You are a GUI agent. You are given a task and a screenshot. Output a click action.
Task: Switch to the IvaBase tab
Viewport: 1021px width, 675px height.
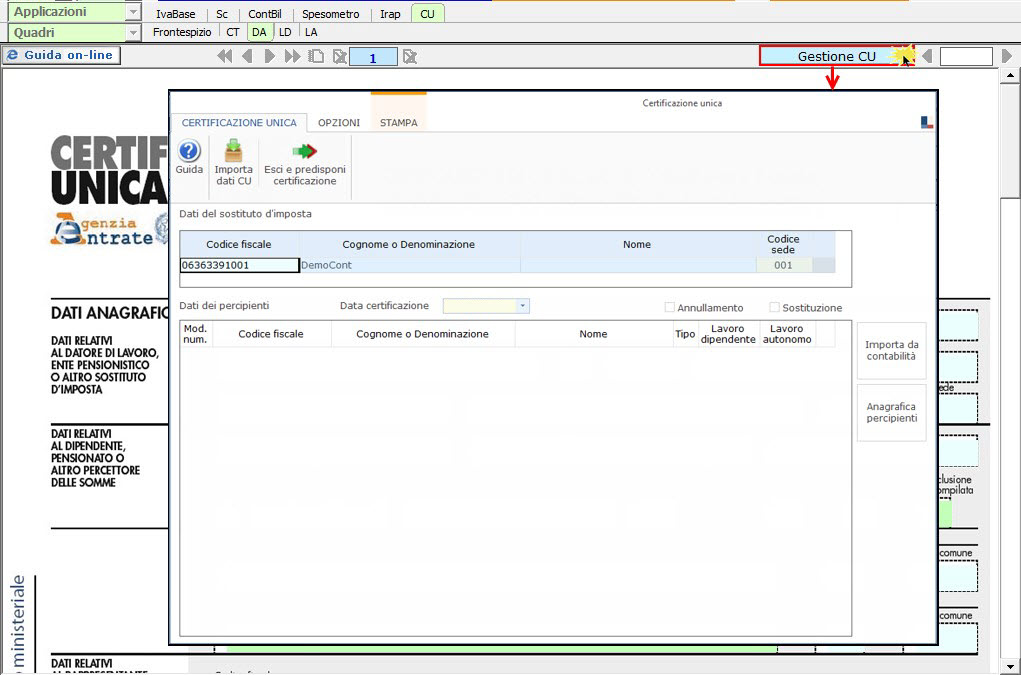[175, 14]
